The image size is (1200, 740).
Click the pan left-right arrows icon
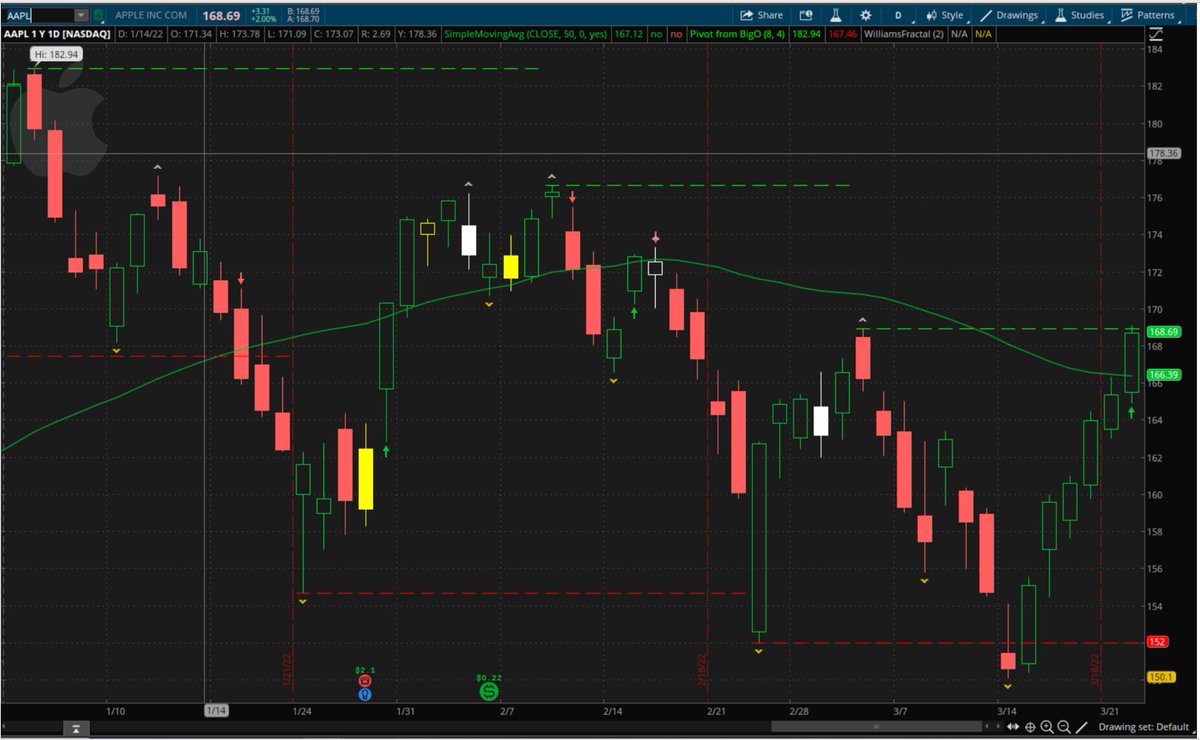point(1013,727)
